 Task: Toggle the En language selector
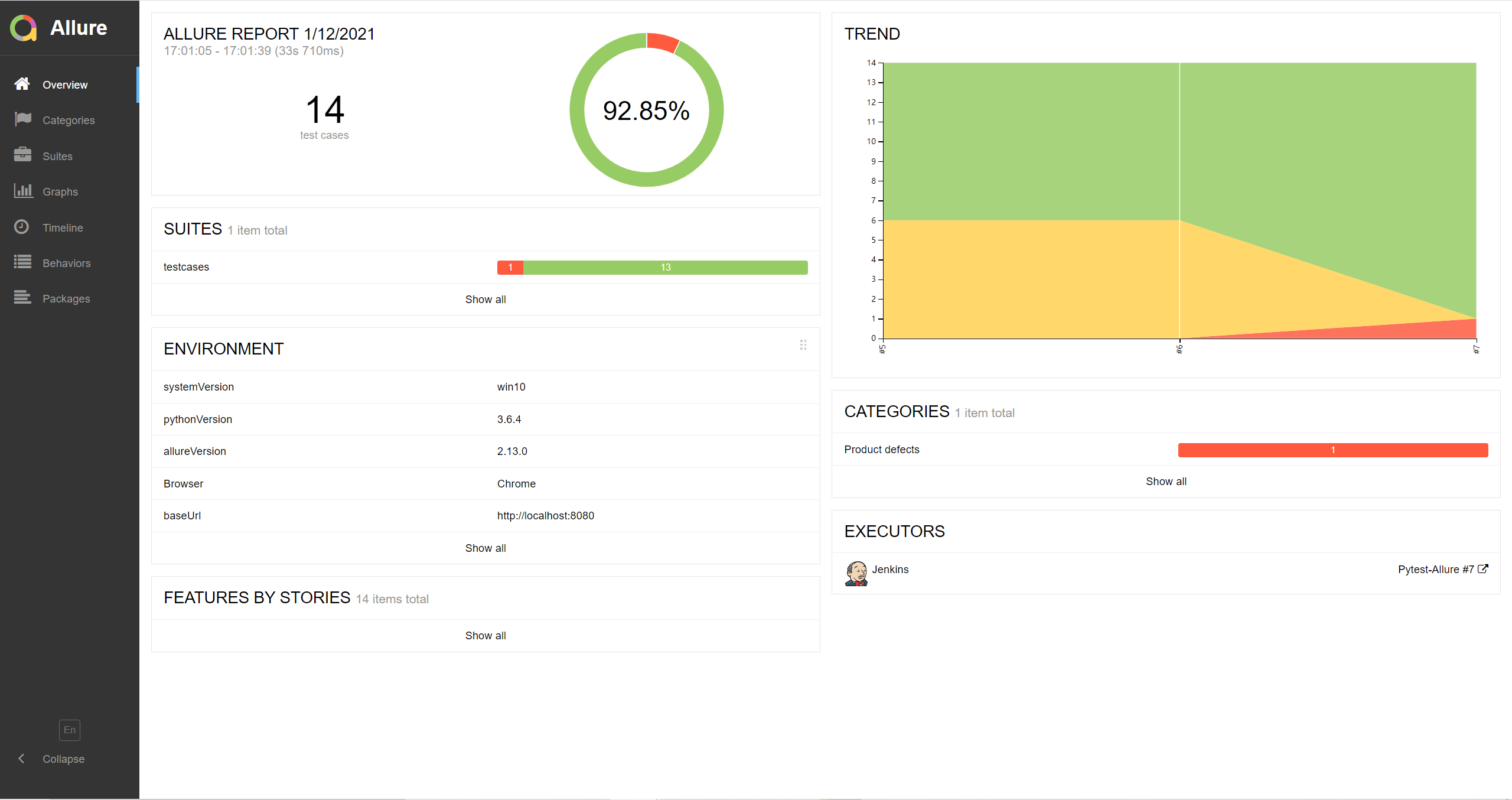click(x=70, y=730)
